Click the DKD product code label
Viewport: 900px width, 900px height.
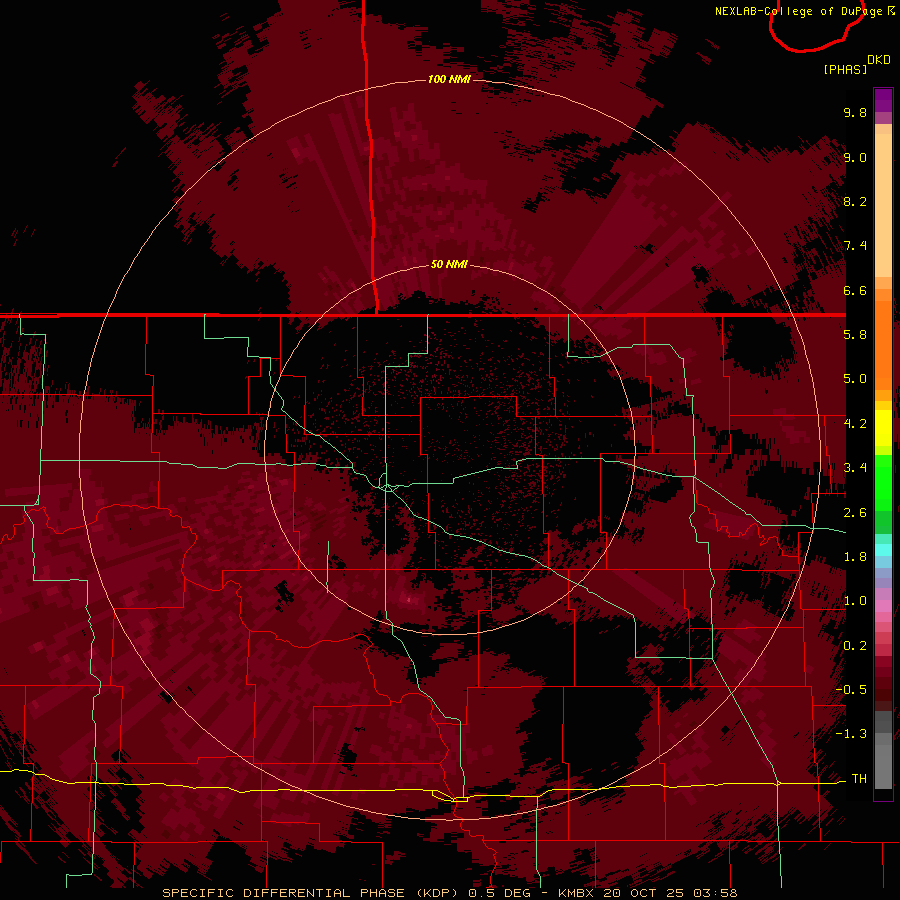(x=879, y=60)
